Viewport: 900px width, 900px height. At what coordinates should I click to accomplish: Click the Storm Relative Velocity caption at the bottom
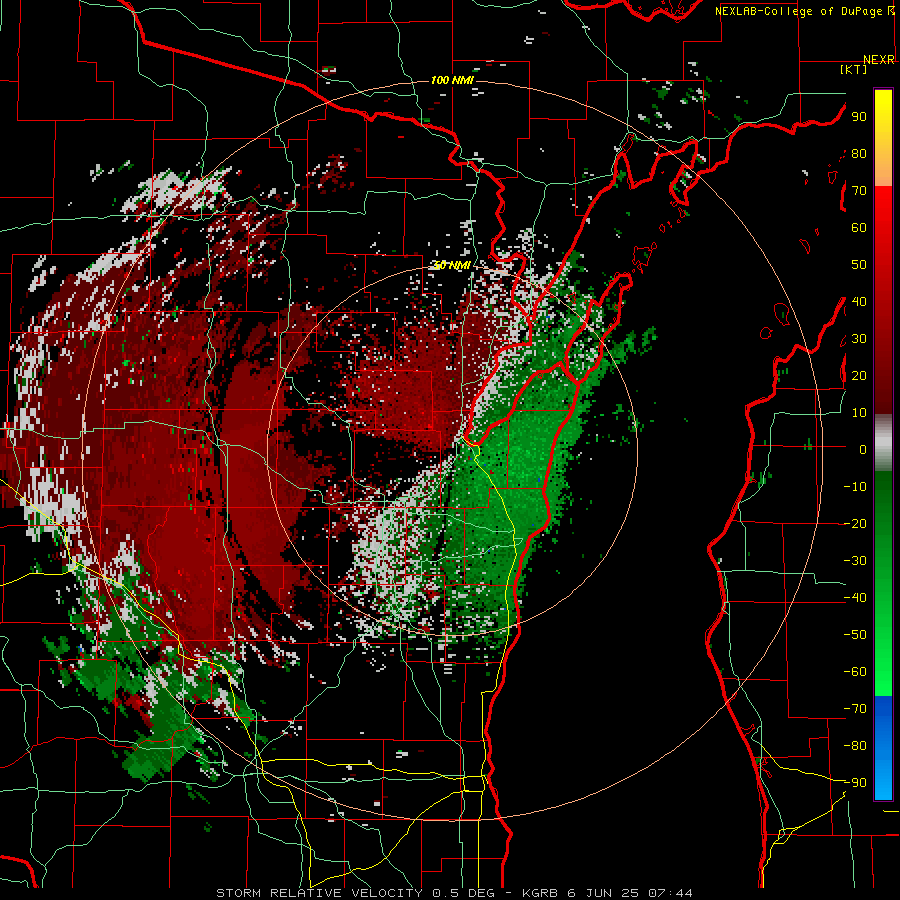point(454,893)
